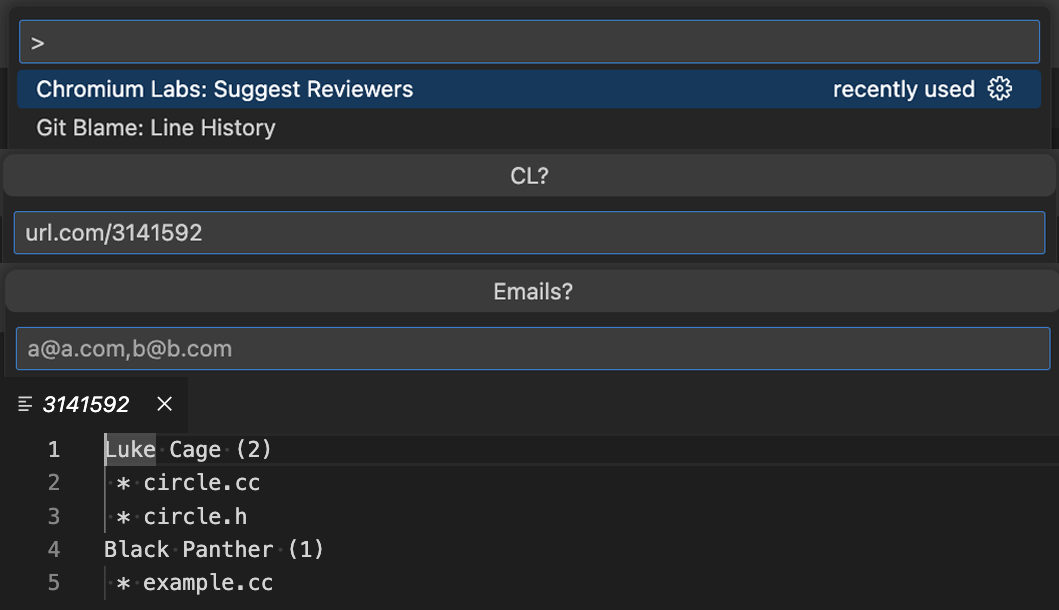This screenshot has width=1059, height=610.
Task: Run Chromium Labs: Suggest Reviewers command
Action: pyautogui.click(x=225, y=90)
